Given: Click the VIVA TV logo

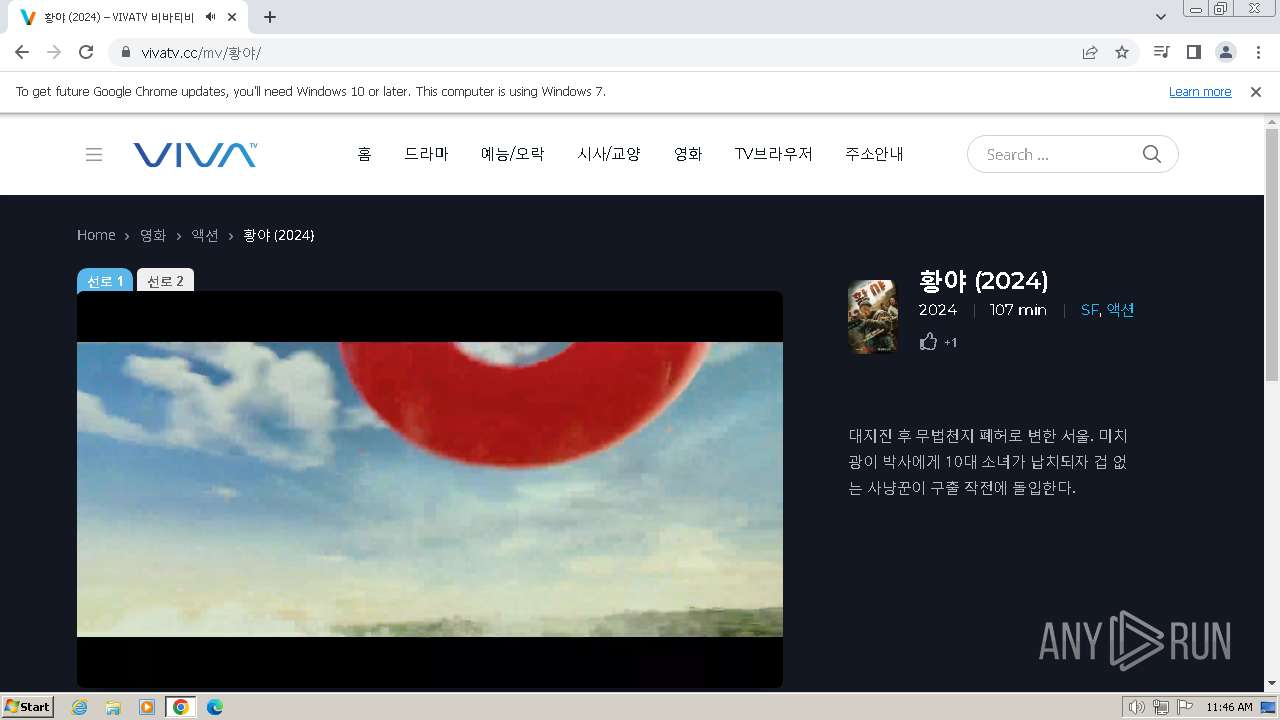Looking at the screenshot, I should click(195, 154).
